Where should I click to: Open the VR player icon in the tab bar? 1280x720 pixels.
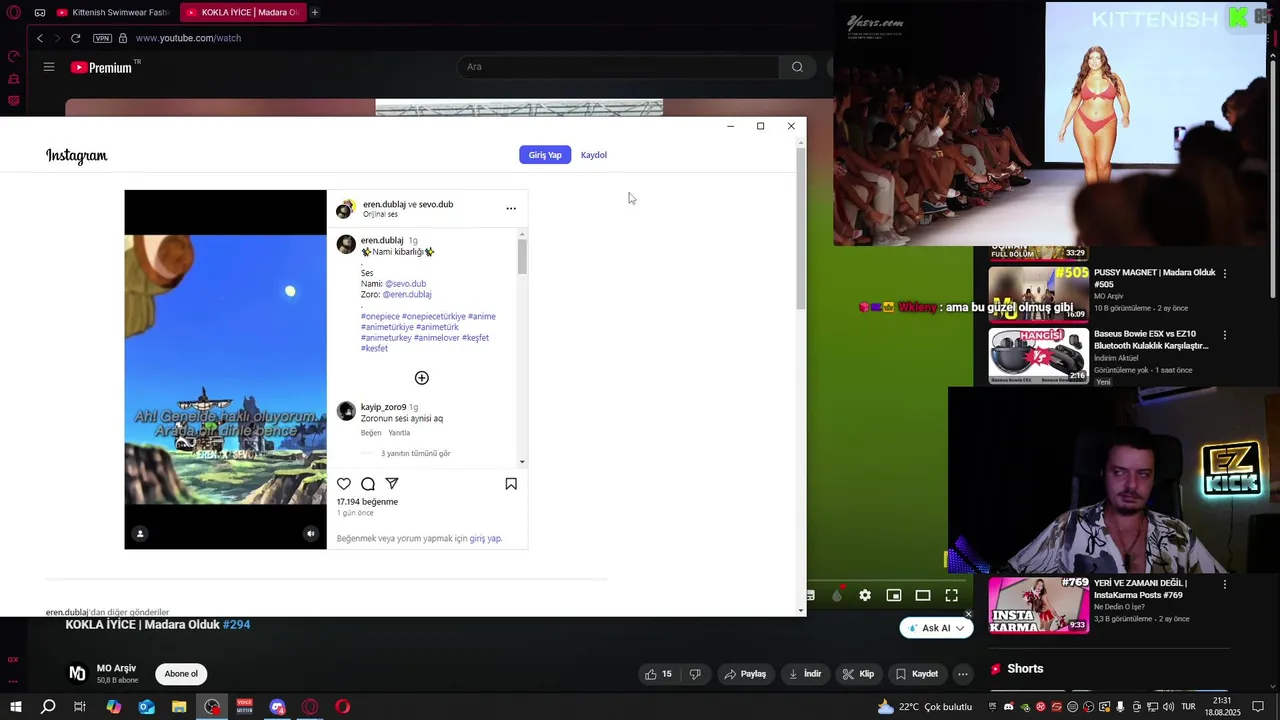tap(40, 12)
